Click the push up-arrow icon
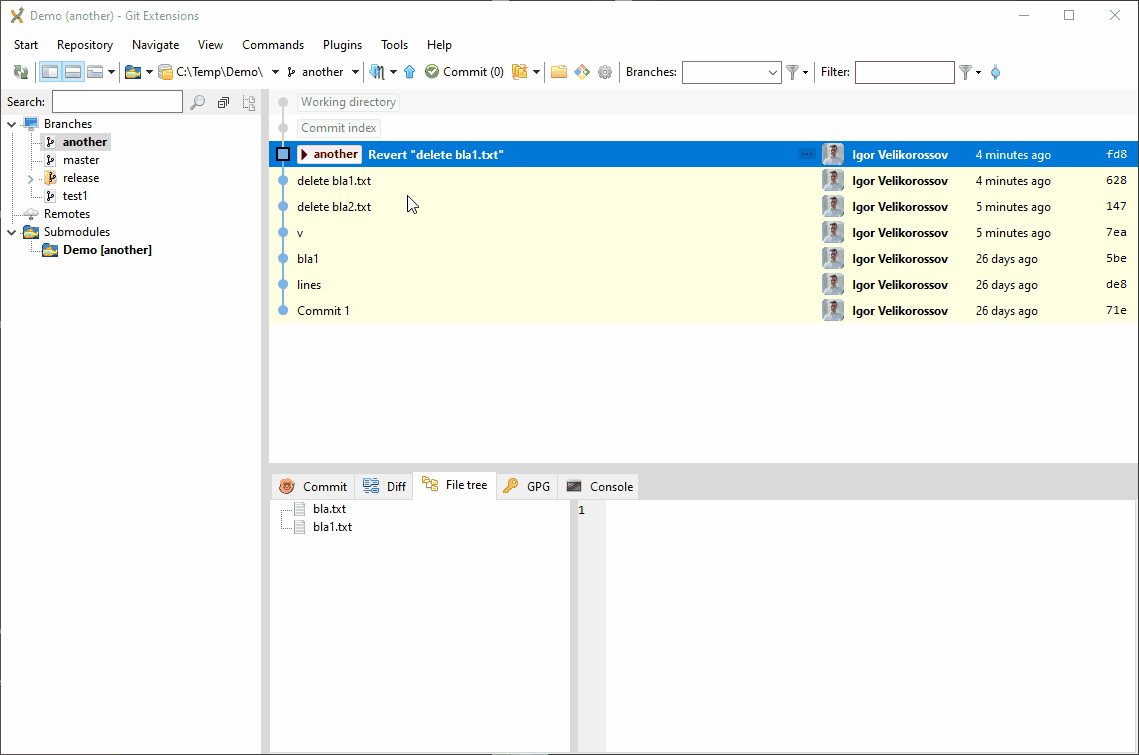The width and height of the screenshot is (1139, 755). 410,72
